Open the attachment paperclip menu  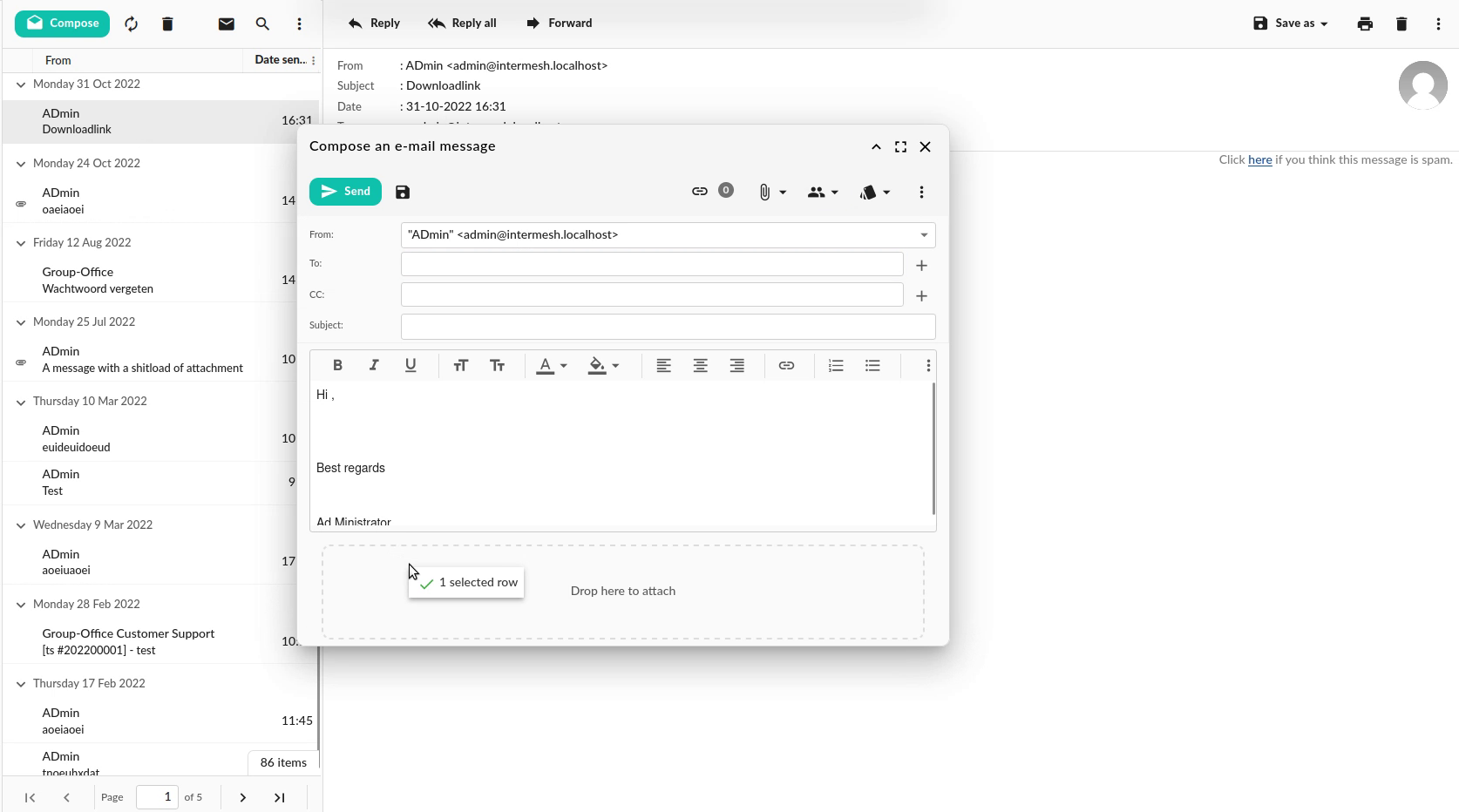770,193
